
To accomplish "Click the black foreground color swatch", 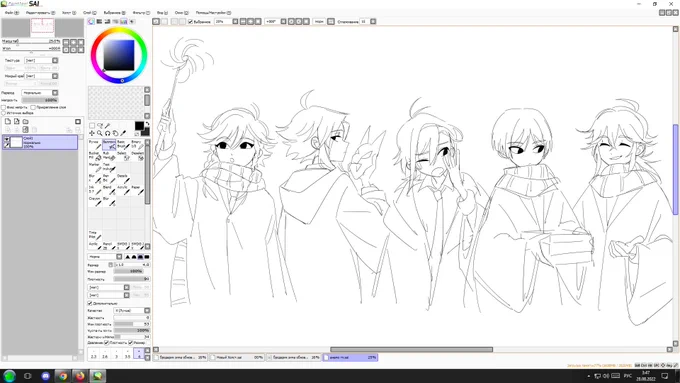I will [139, 126].
